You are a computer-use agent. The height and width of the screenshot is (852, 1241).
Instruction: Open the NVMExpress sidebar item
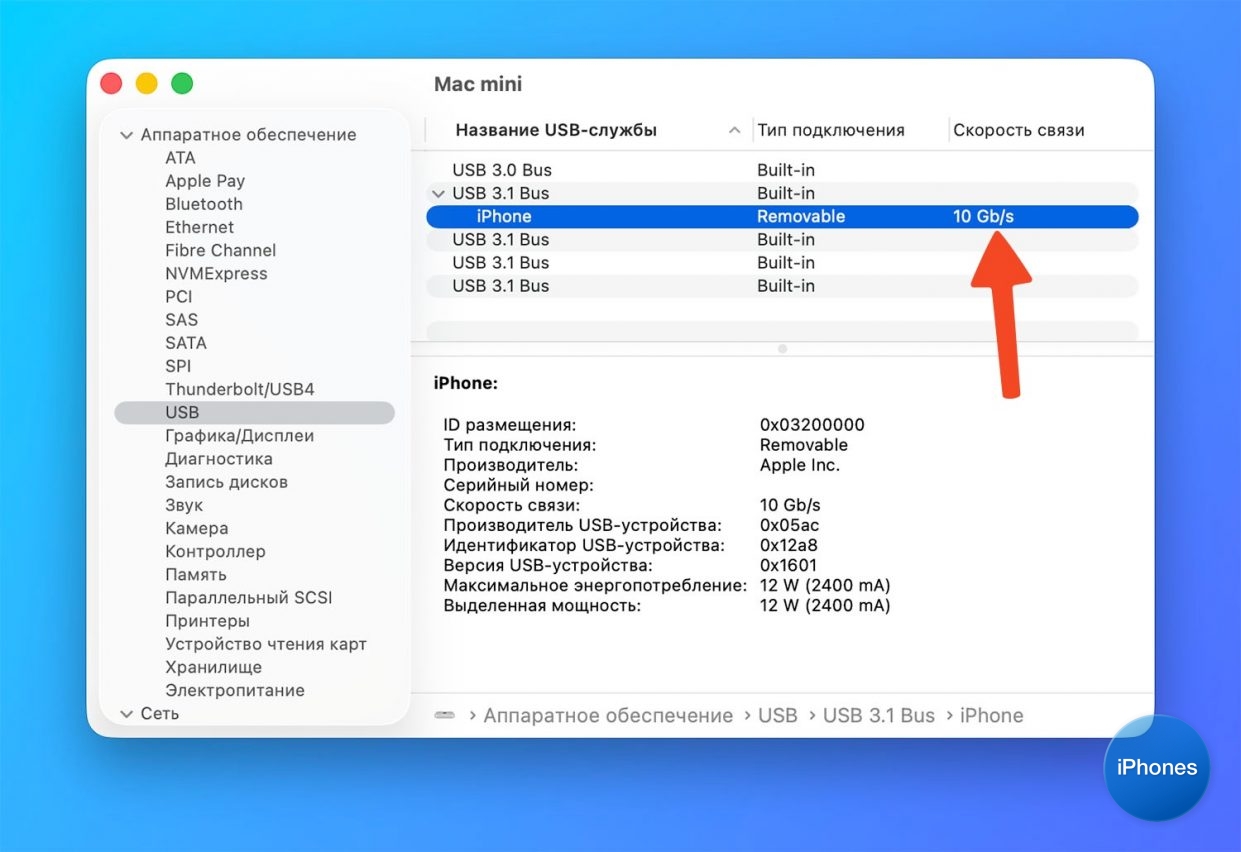[216, 273]
